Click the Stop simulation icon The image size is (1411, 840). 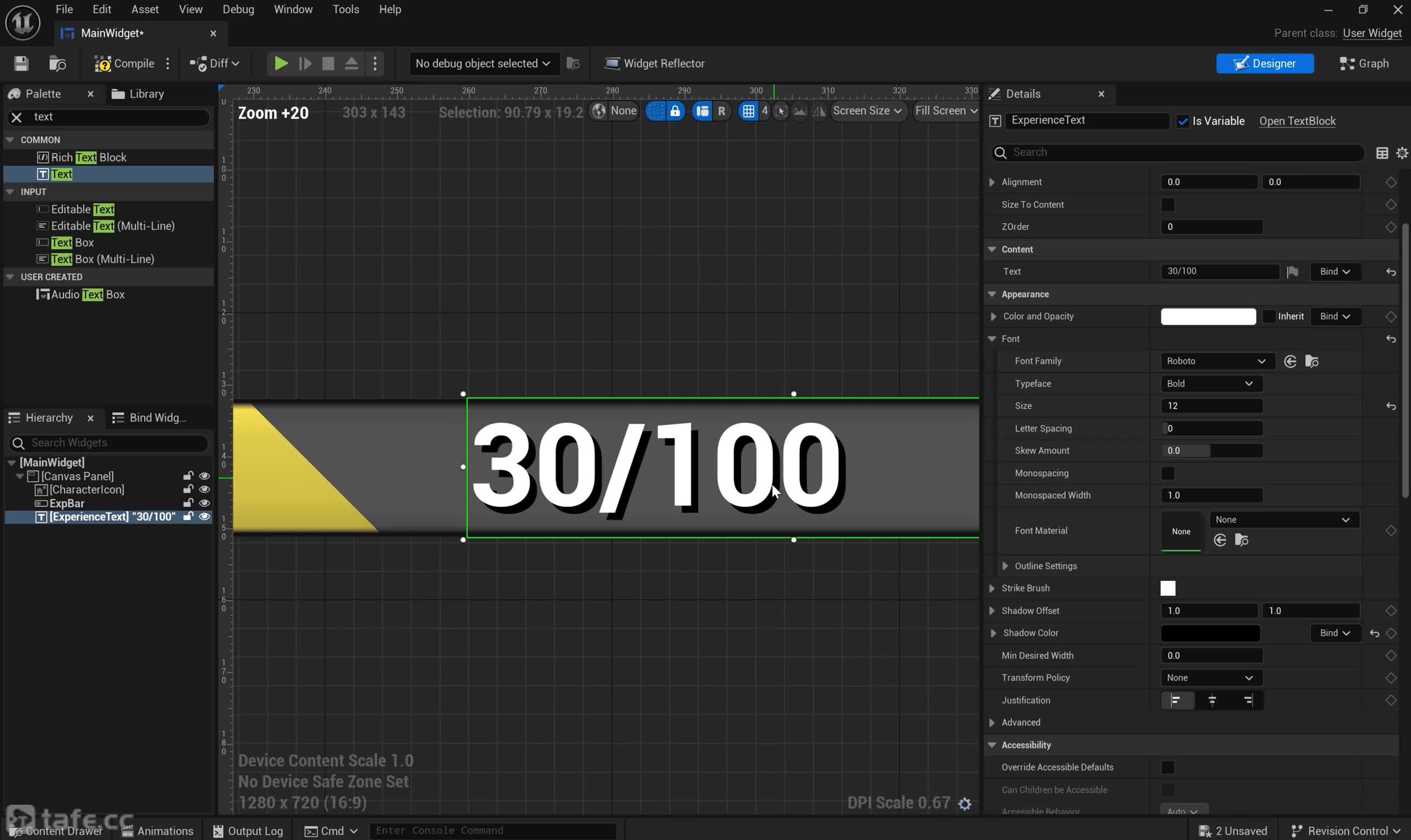click(x=328, y=63)
